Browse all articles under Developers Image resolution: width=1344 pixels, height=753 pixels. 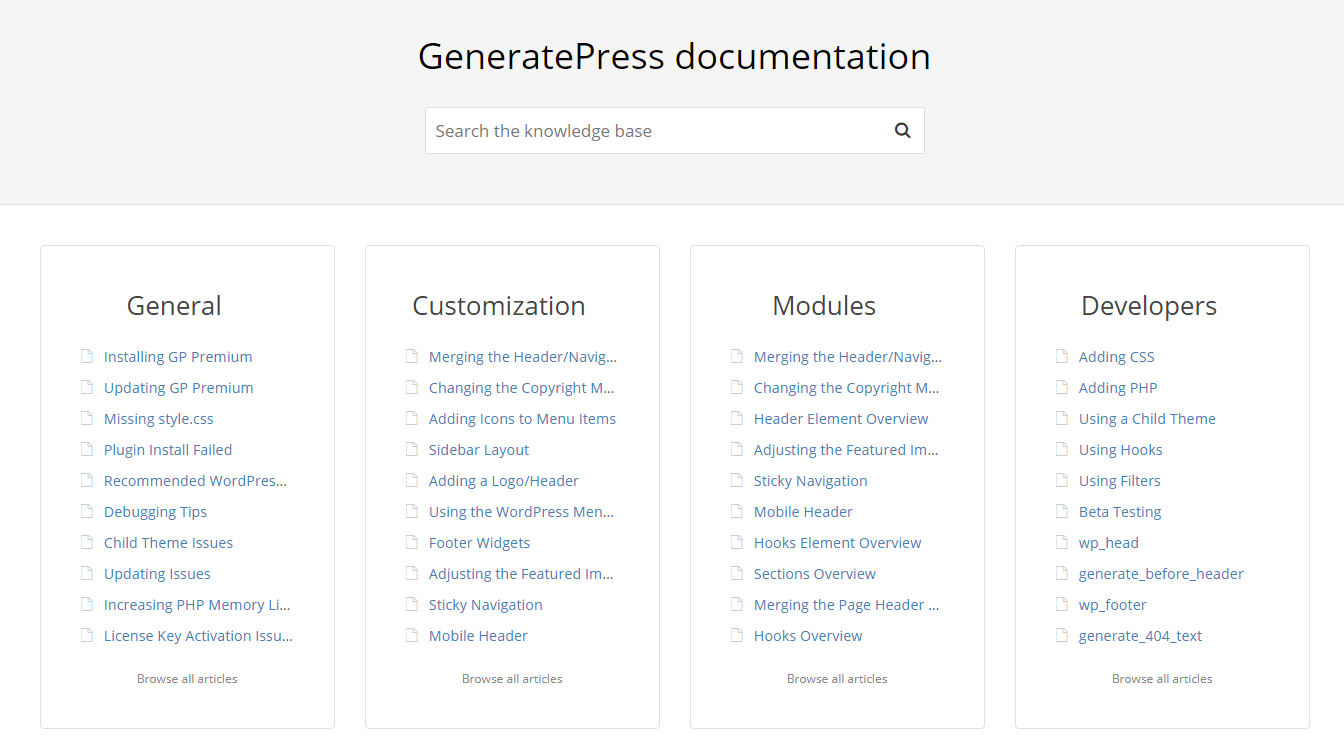[x=1162, y=678]
